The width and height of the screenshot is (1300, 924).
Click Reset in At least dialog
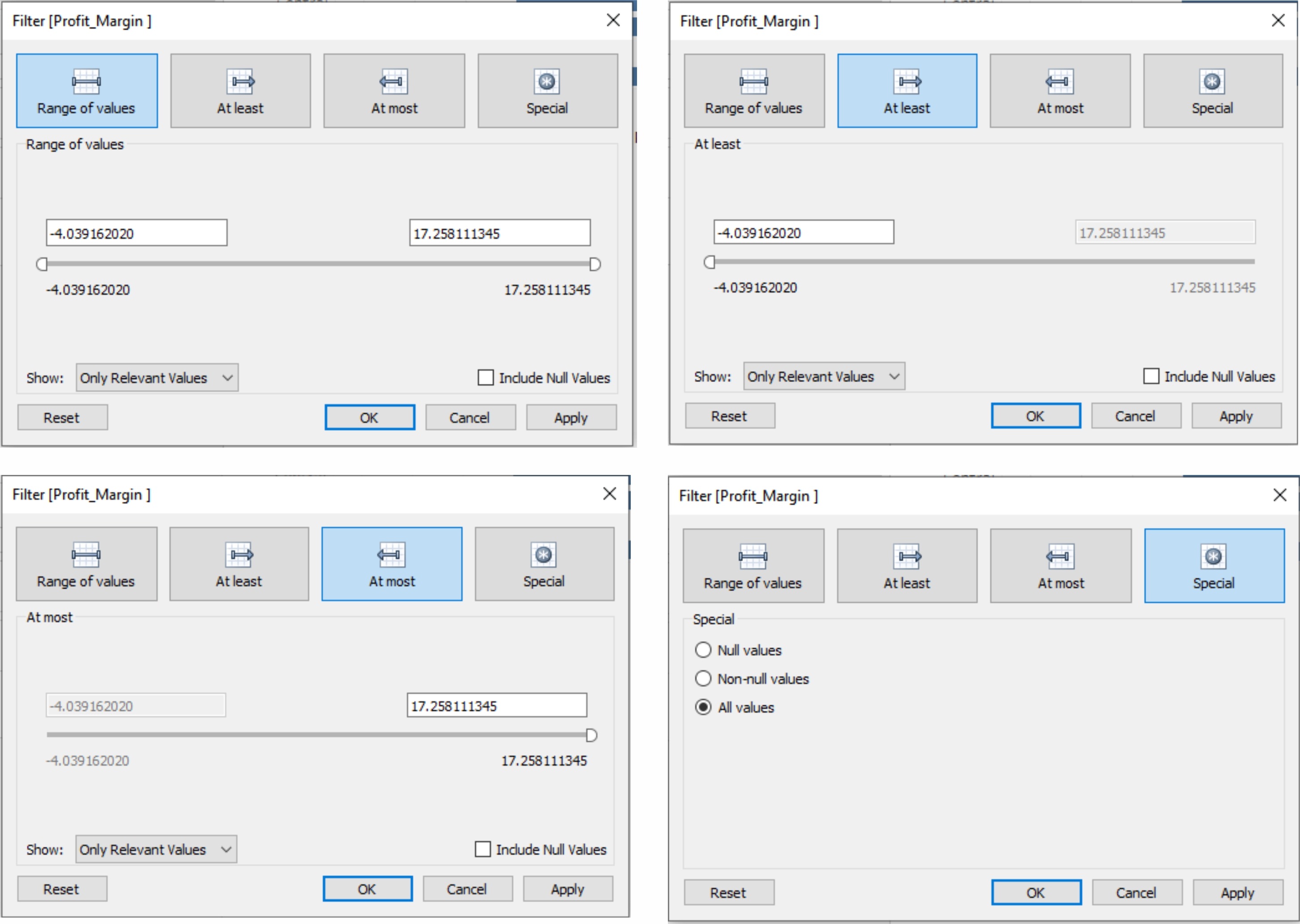pyautogui.click(x=730, y=416)
